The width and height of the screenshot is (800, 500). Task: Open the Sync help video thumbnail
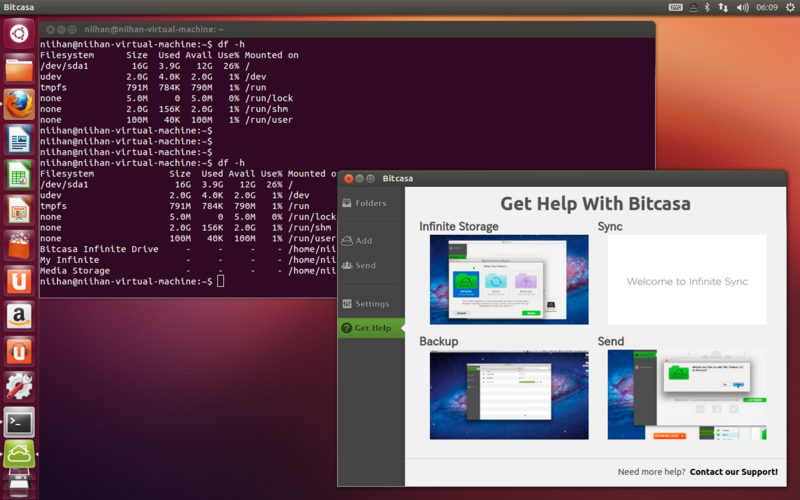[x=687, y=280]
